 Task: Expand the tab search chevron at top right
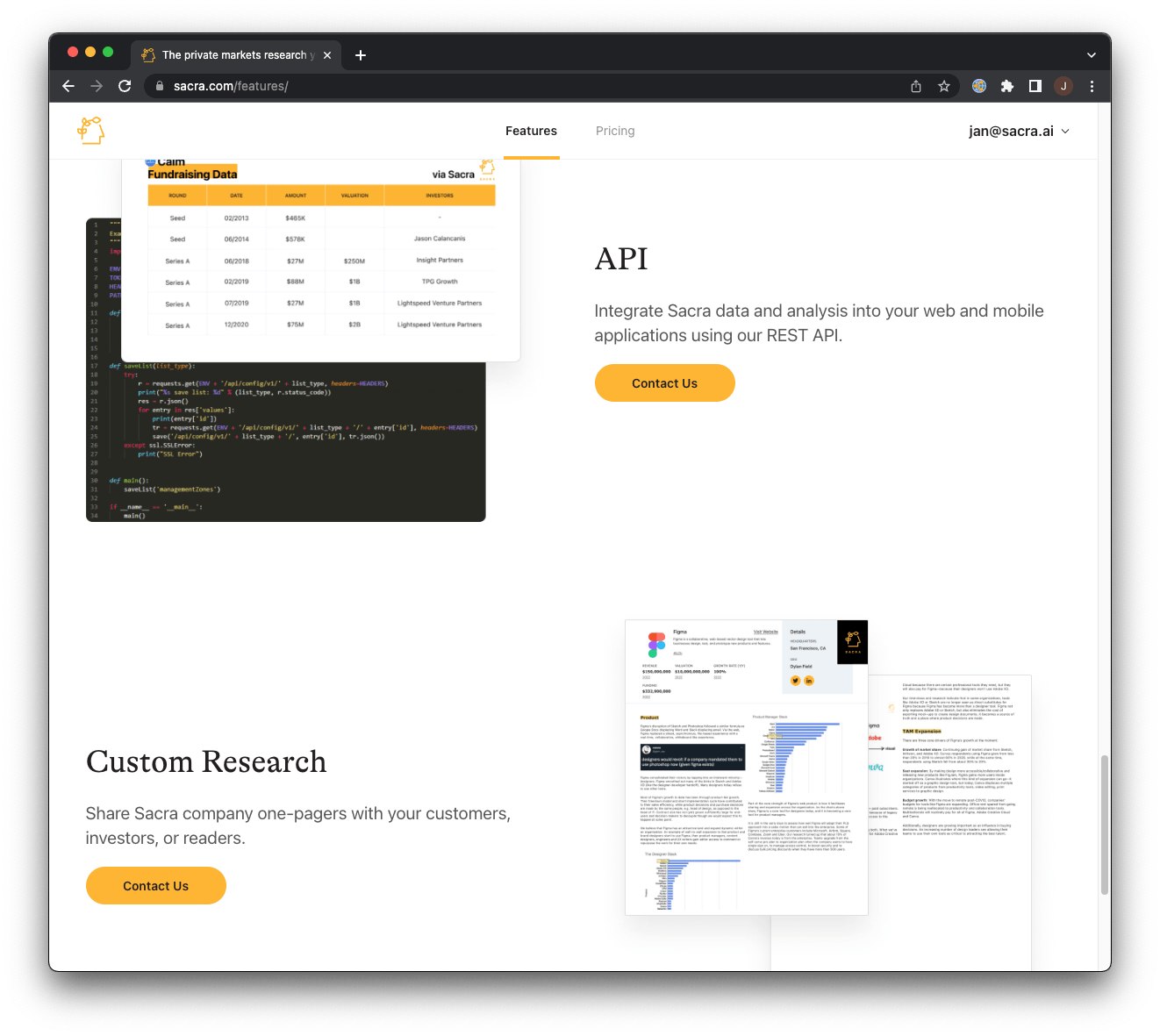coord(1092,54)
